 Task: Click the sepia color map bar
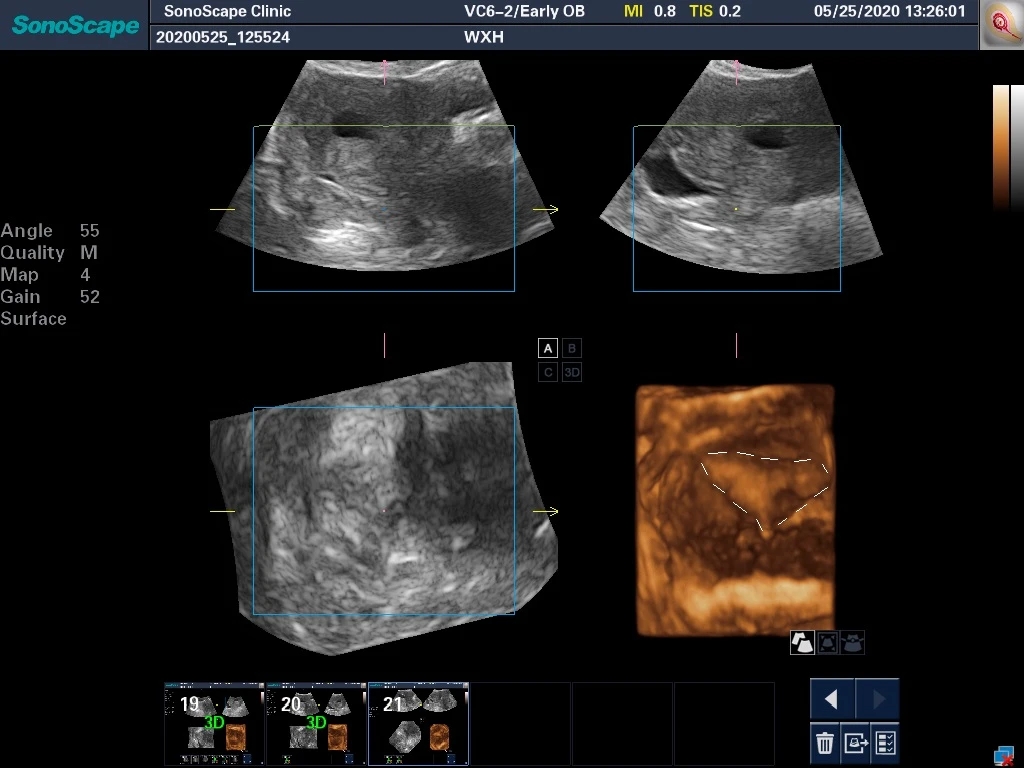point(1000,147)
